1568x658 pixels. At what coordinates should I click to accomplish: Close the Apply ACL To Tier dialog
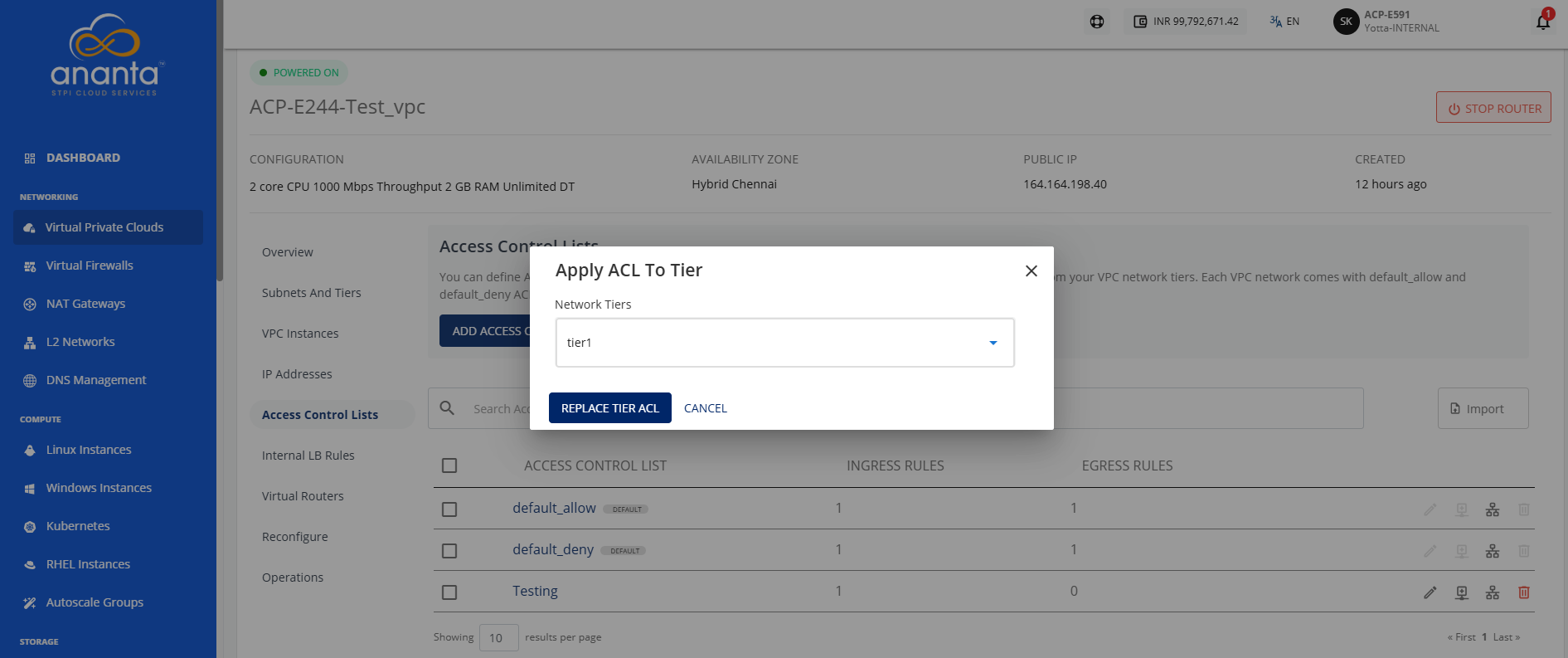pos(1032,271)
